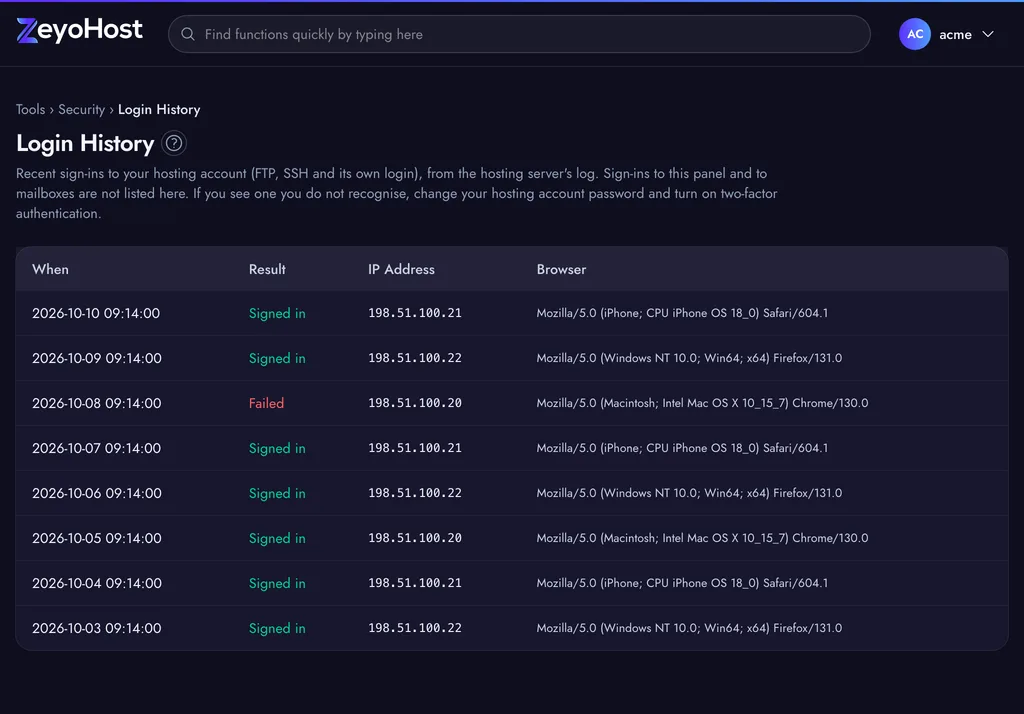The height and width of the screenshot is (714, 1024).
Task: Focus the 'Find functions quickly' search field
Action: click(519, 34)
